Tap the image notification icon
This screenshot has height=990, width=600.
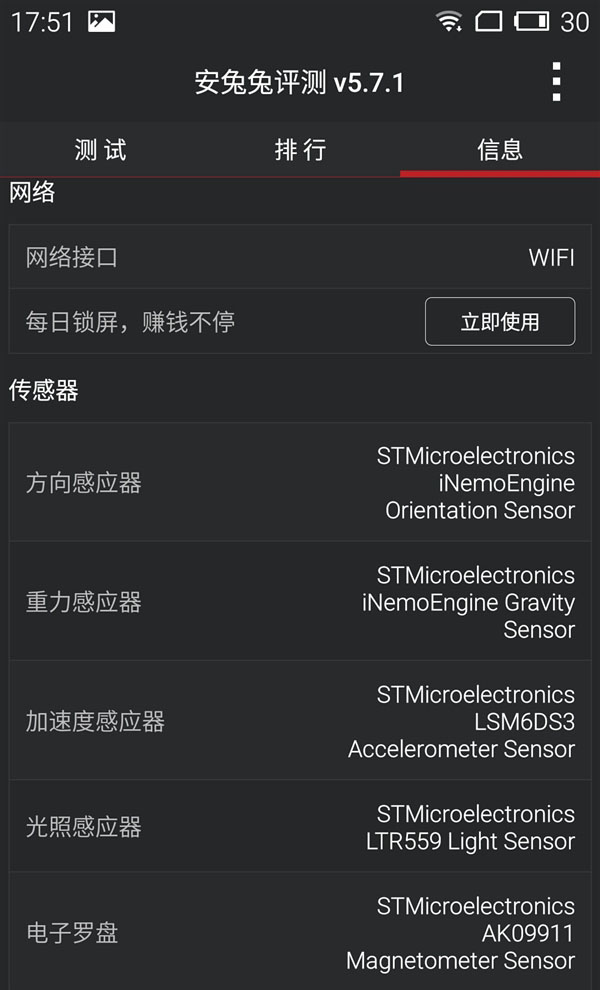click(x=101, y=21)
